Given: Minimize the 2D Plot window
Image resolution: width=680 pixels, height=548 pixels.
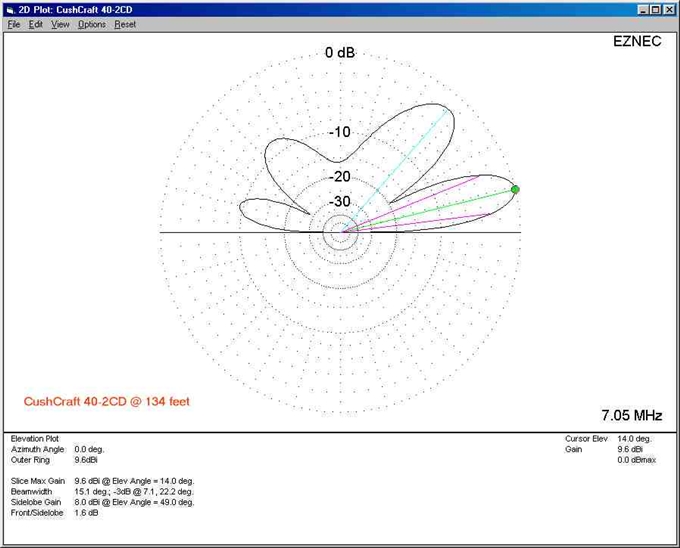Looking at the screenshot, I should pyautogui.click(x=644, y=10).
